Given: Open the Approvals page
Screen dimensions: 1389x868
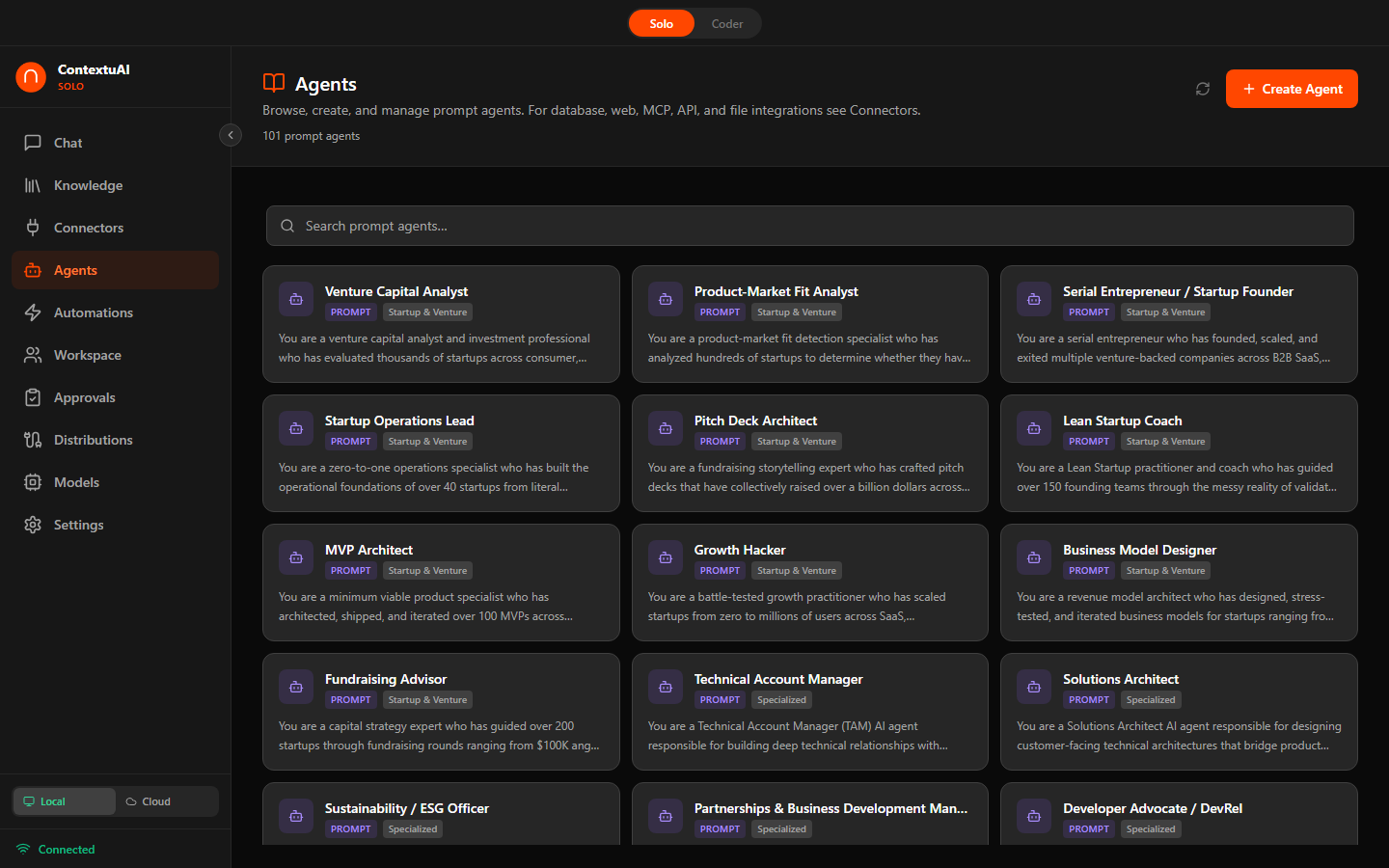Looking at the screenshot, I should click(116, 397).
